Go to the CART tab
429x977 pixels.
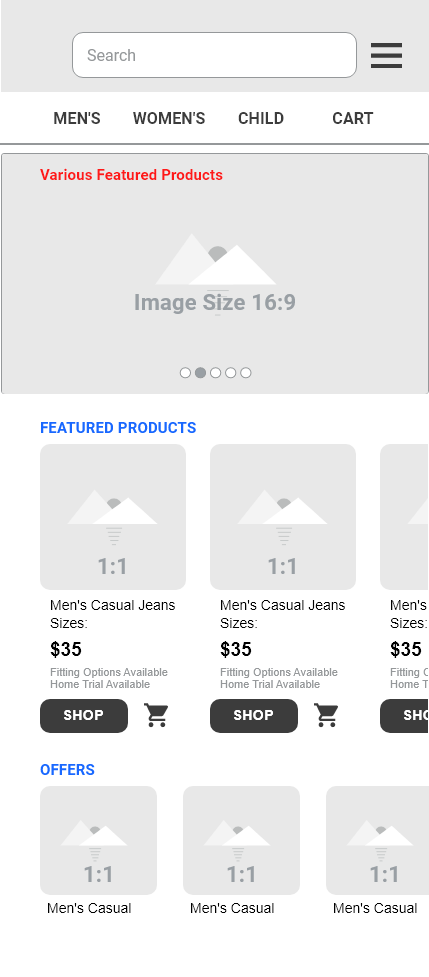click(352, 118)
